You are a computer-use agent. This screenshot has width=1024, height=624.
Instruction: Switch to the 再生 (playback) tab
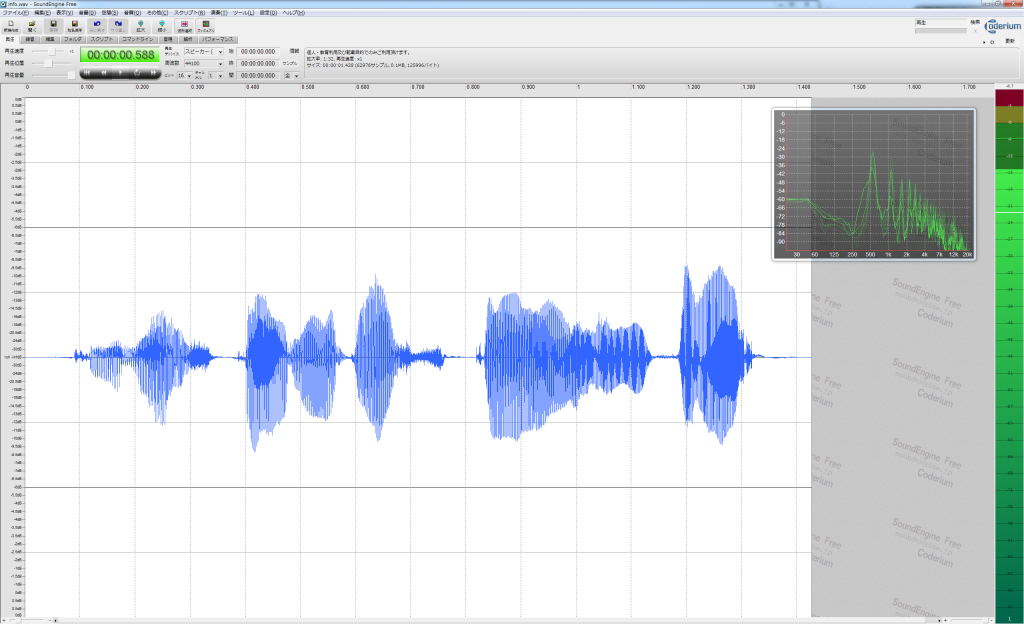click(10, 39)
